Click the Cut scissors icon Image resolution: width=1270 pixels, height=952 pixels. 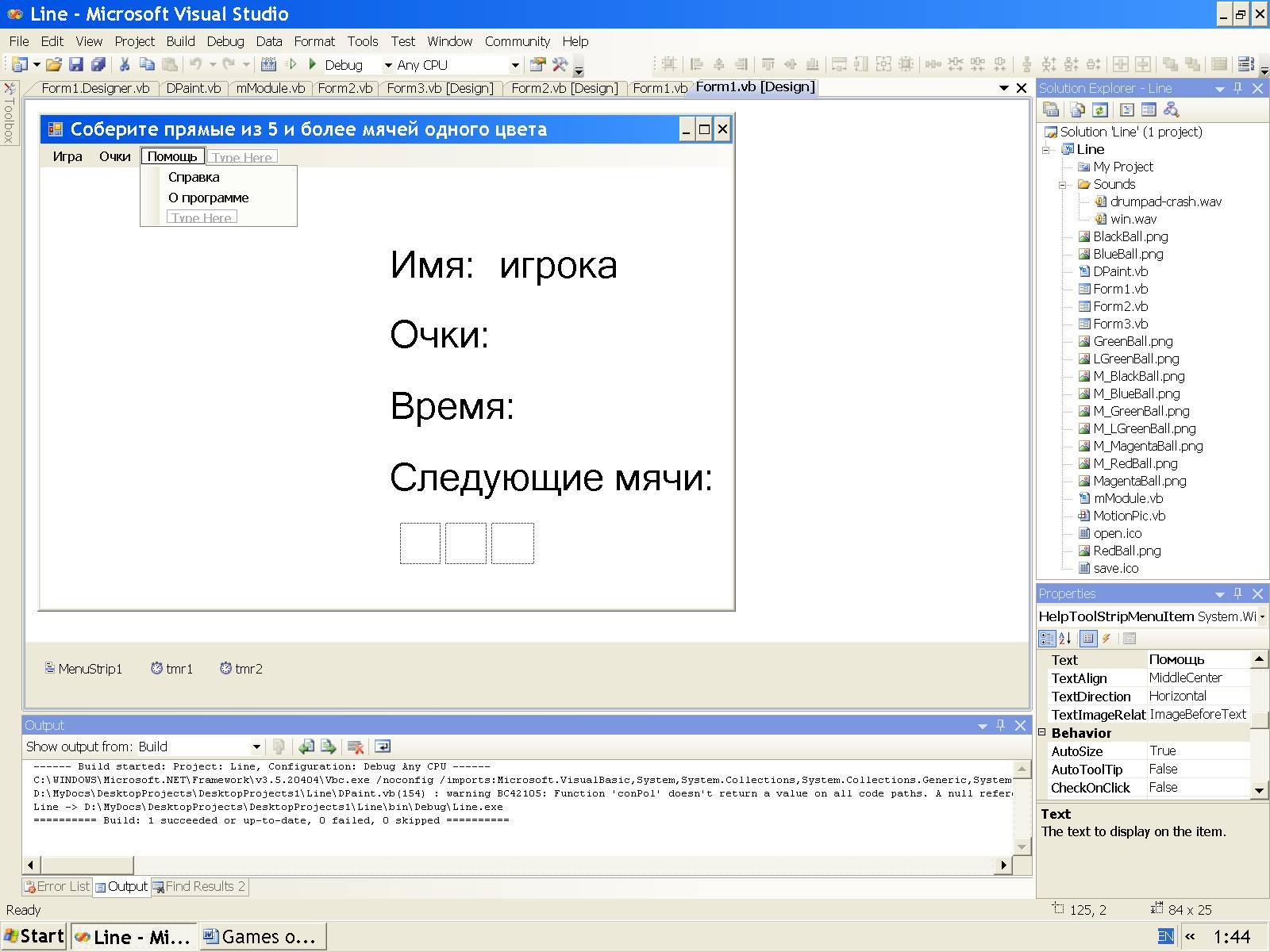pos(125,65)
